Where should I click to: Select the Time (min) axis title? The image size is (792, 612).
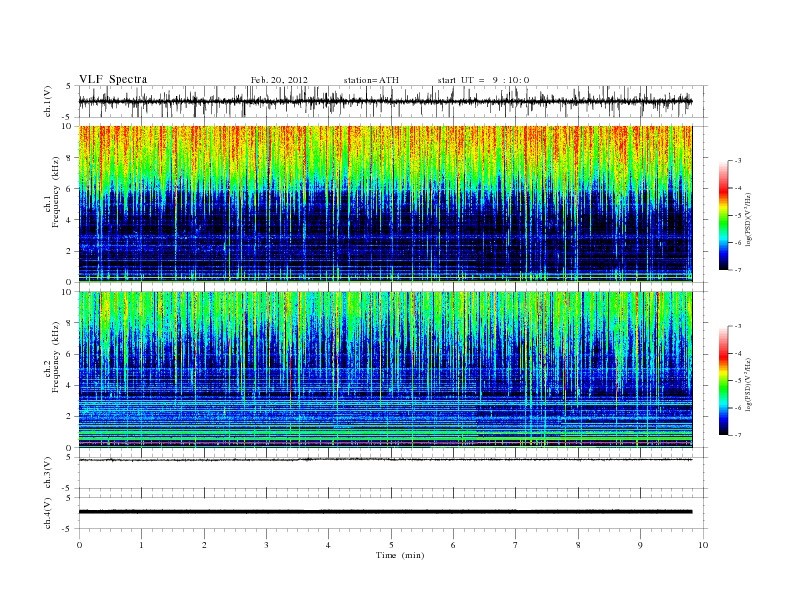[x=400, y=555]
